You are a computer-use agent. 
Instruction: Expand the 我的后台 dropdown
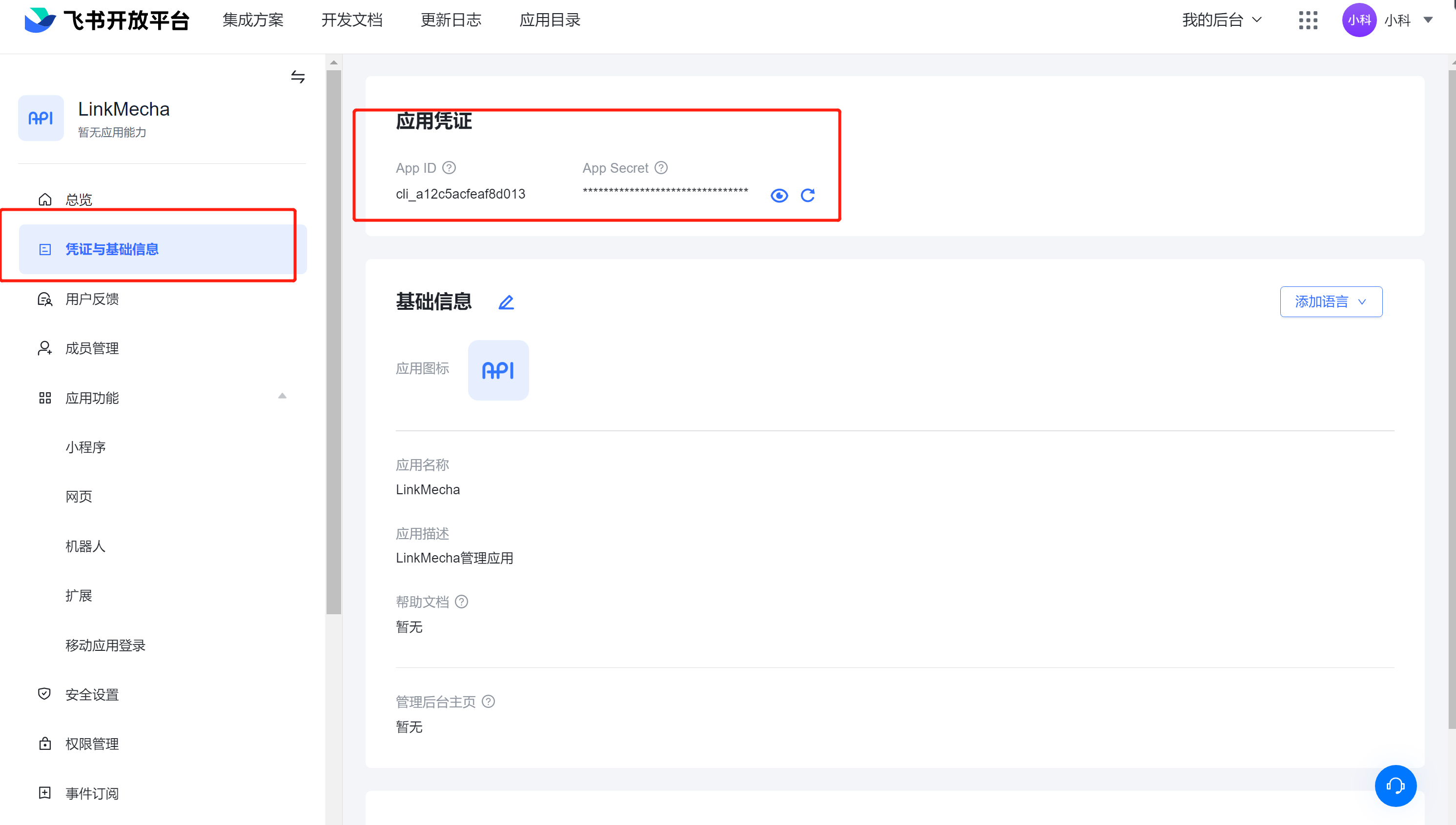pos(1221,20)
